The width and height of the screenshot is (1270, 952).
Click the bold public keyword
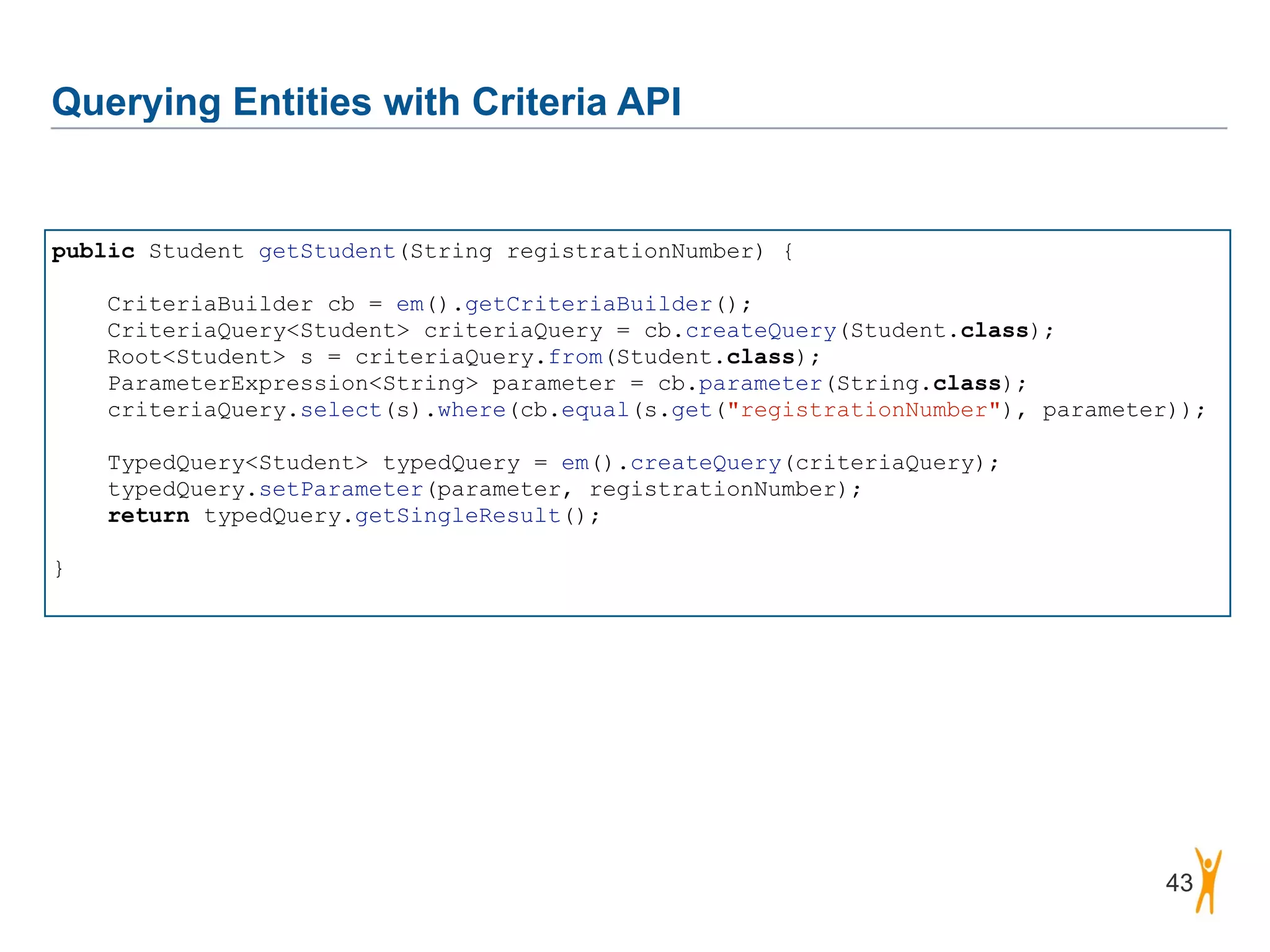(x=93, y=252)
